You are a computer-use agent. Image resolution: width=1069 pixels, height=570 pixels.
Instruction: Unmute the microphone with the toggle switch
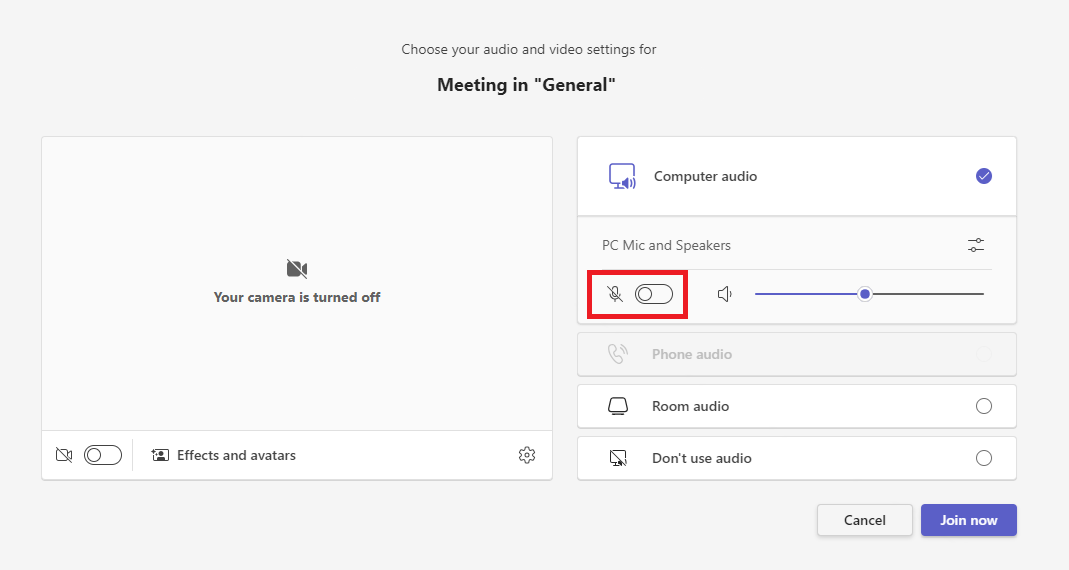[654, 294]
